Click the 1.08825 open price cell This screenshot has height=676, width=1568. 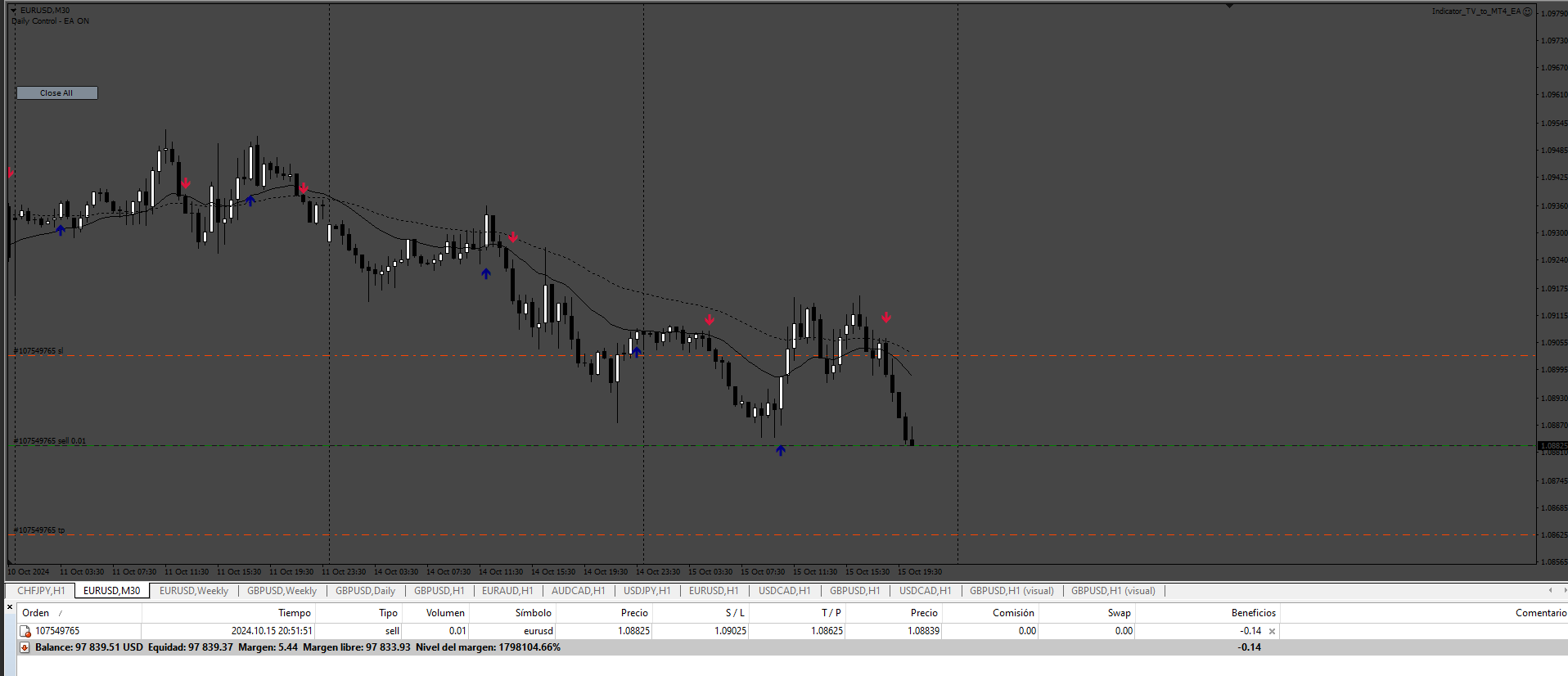633,631
